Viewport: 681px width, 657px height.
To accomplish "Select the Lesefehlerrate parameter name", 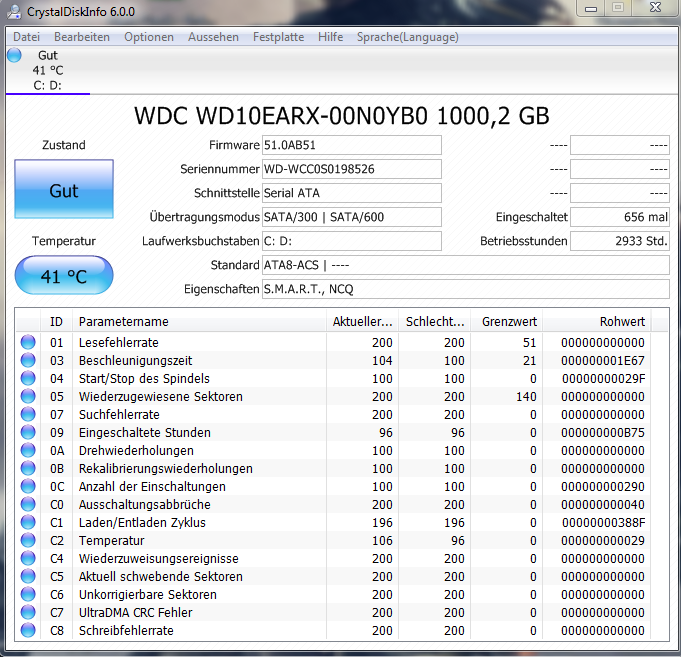I will [x=119, y=343].
